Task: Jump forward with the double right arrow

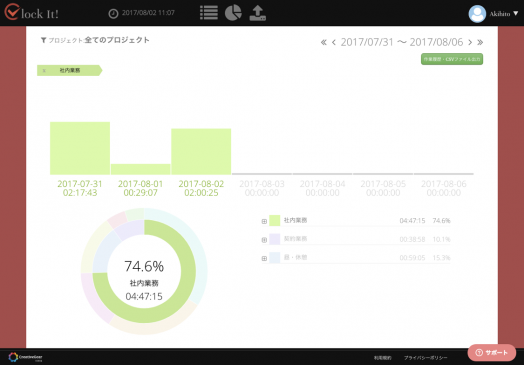Action: [x=480, y=42]
